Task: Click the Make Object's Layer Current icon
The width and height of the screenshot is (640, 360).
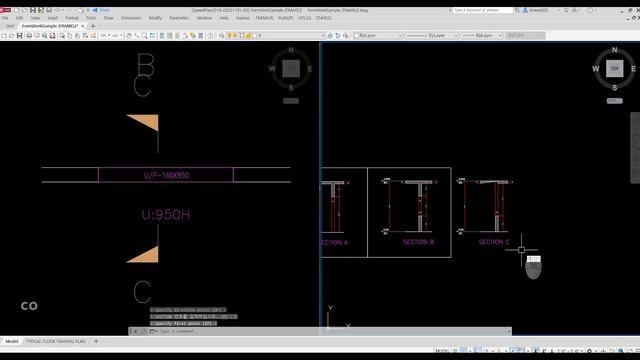Action: [330, 36]
